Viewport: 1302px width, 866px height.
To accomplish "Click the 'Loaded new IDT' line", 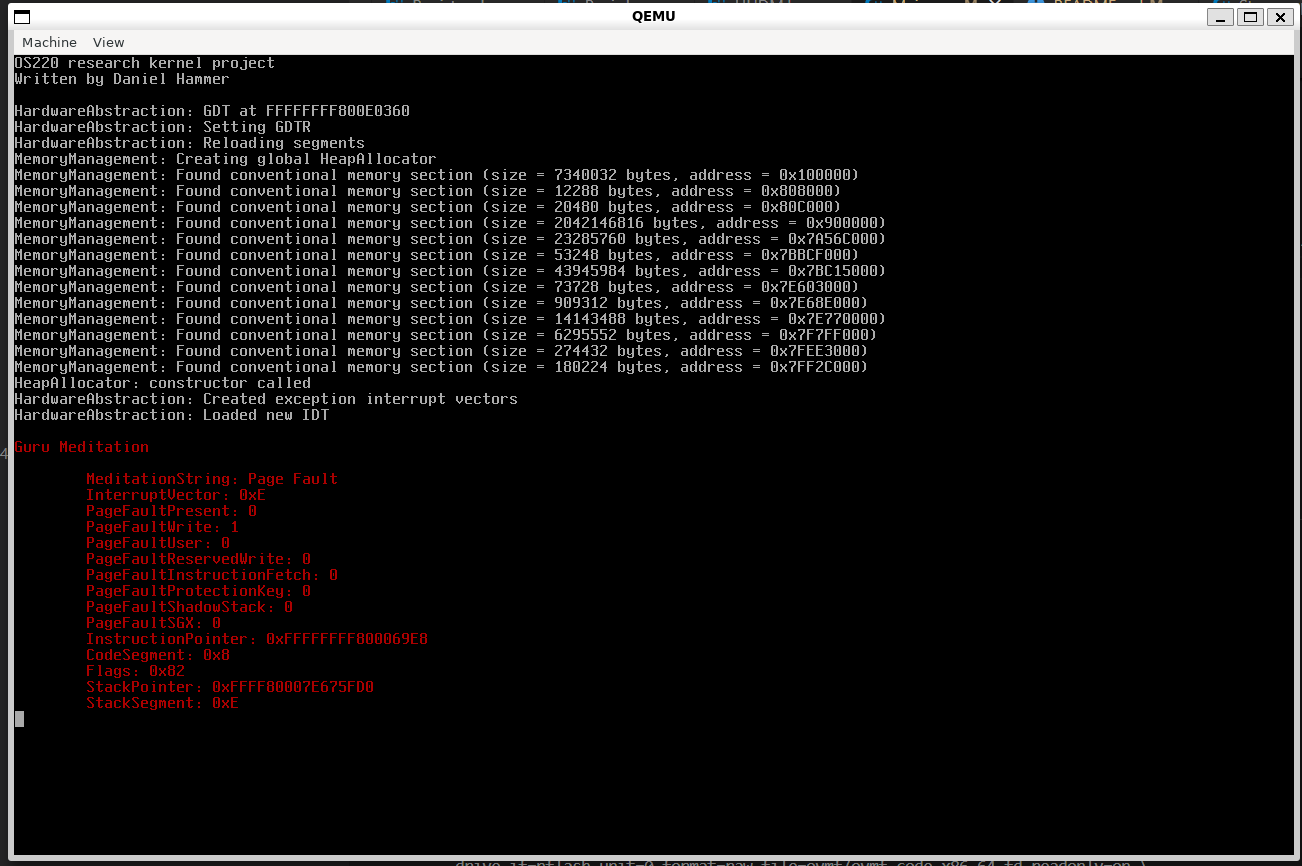I will pyautogui.click(x=171, y=415).
